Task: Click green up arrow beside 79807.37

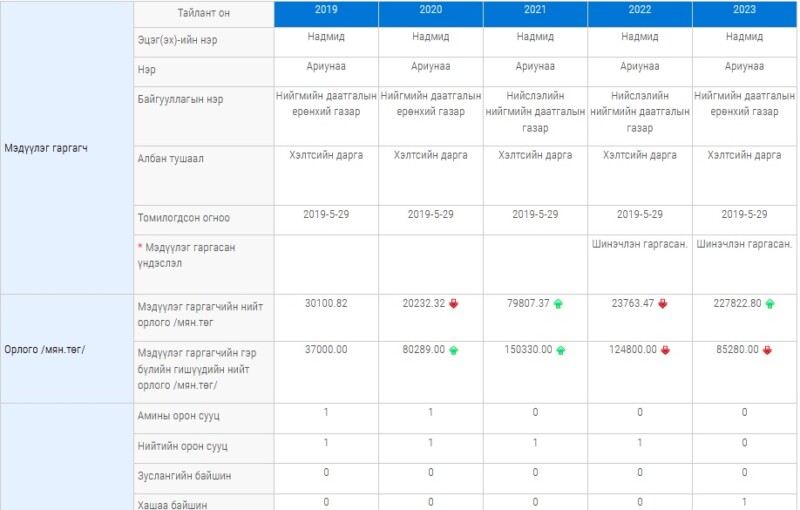Action: click(x=558, y=304)
